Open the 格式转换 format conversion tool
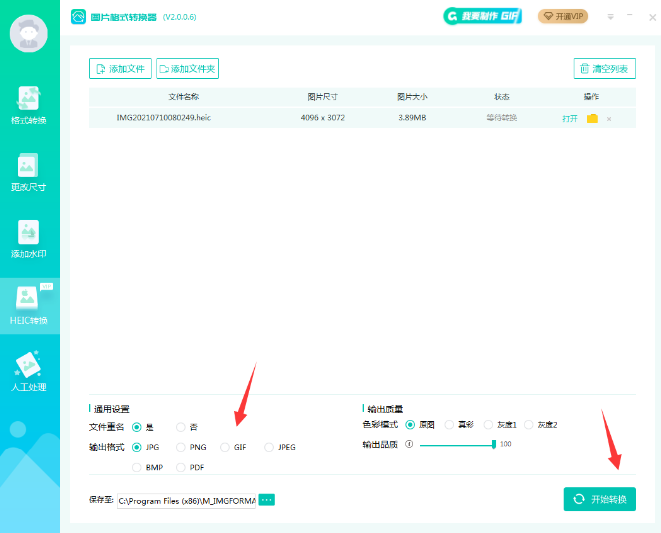Viewport: 661px width, 533px height. pos(29,105)
